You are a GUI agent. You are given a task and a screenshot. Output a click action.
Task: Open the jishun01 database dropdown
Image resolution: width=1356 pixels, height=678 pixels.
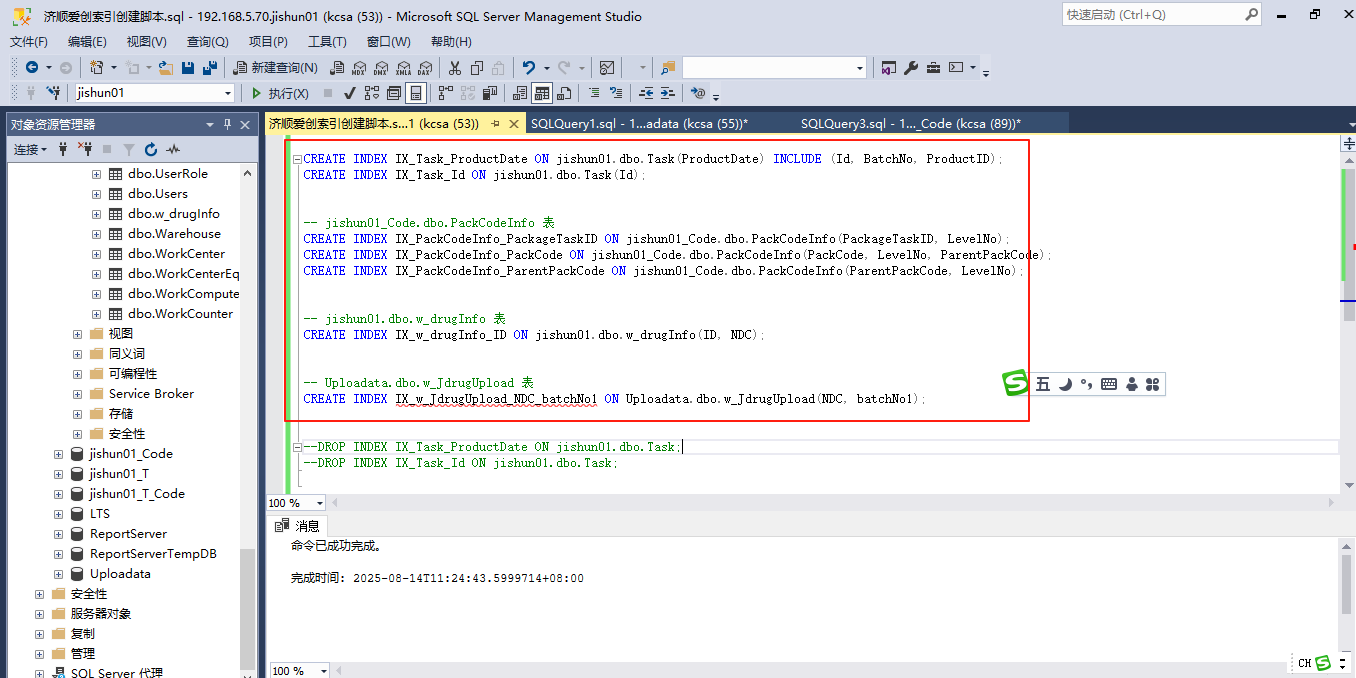pos(228,93)
